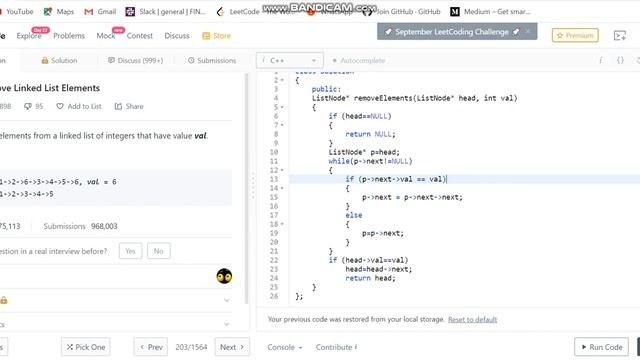640x360 pixels.
Task: Click code line 'ListNode* p=head;'
Action: (364, 152)
